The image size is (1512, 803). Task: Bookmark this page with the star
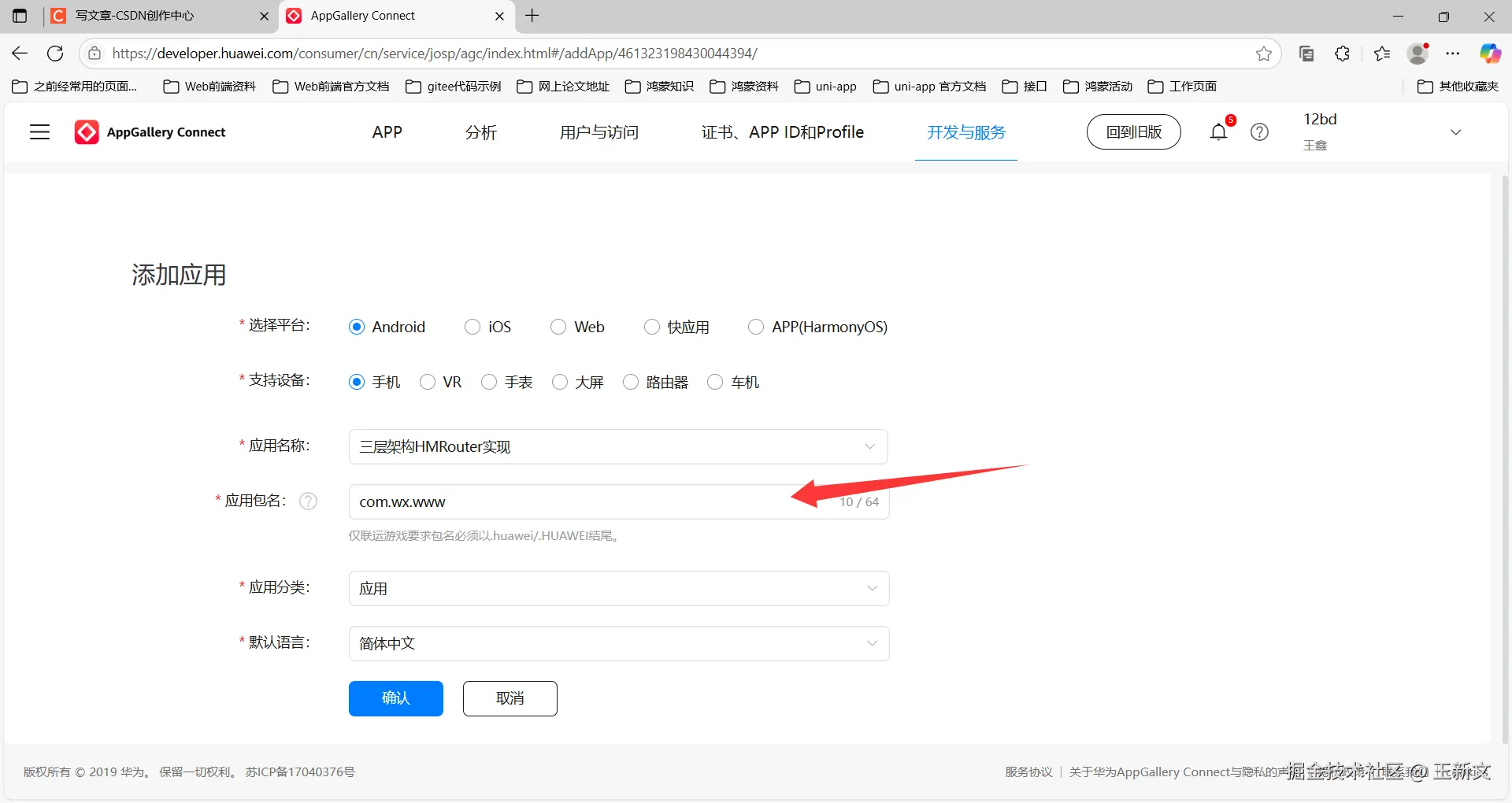(1264, 54)
